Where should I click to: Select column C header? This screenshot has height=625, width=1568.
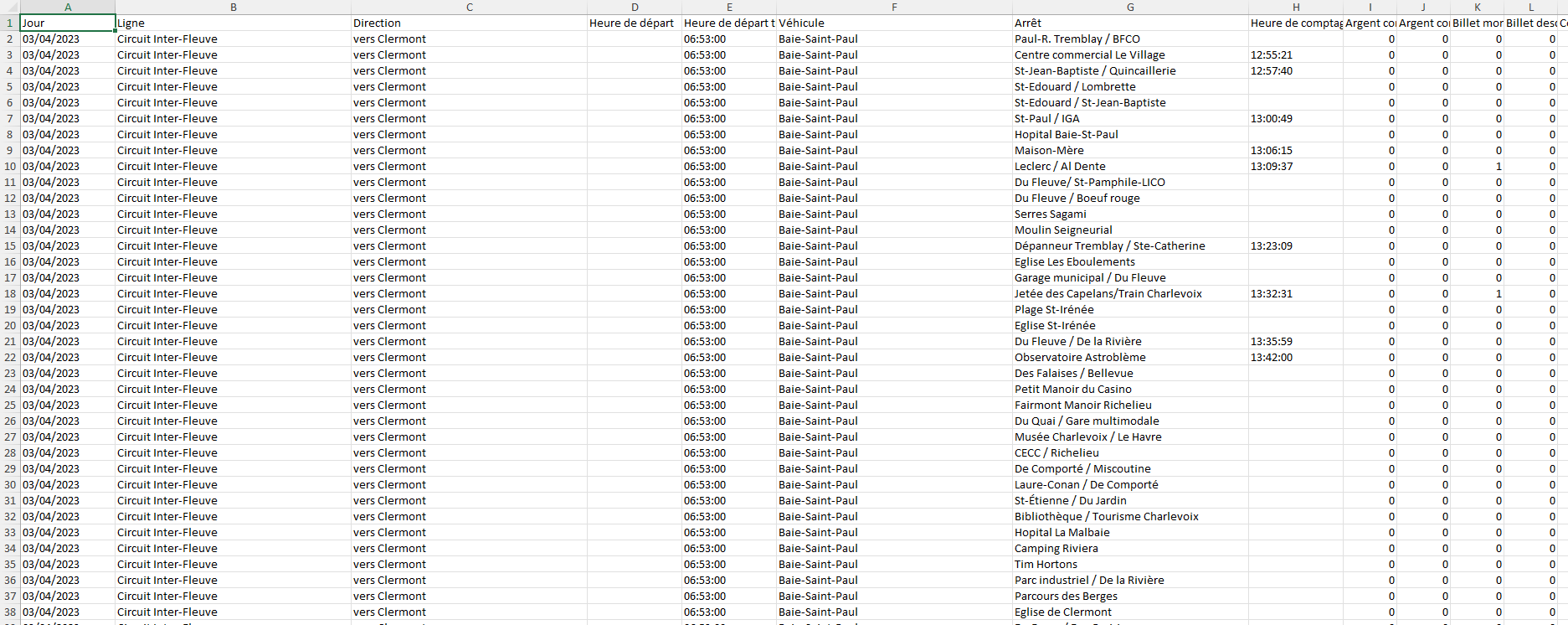(470, 7)
